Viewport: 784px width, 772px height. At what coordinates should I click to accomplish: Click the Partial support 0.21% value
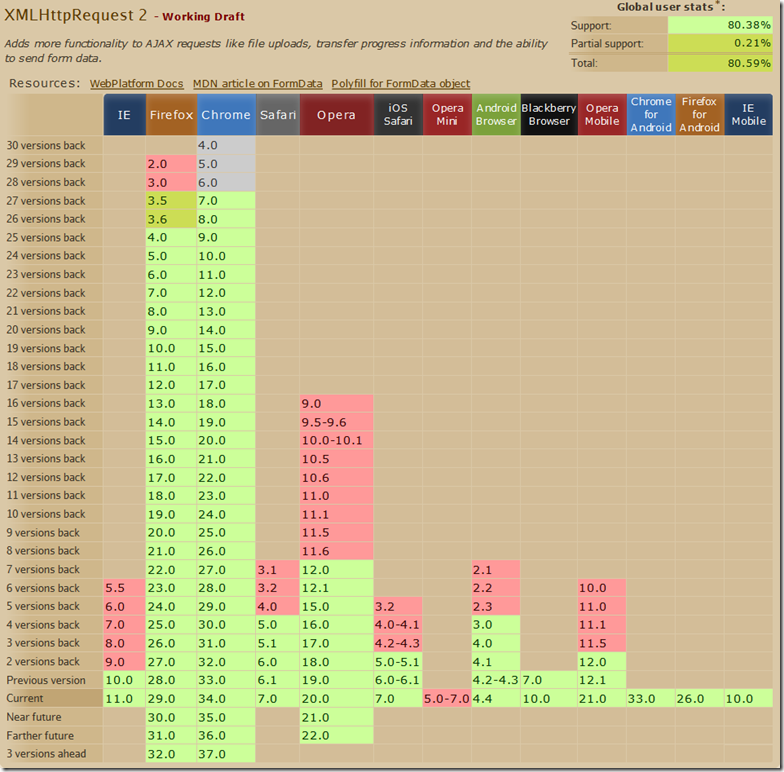(x=720, y=44)
